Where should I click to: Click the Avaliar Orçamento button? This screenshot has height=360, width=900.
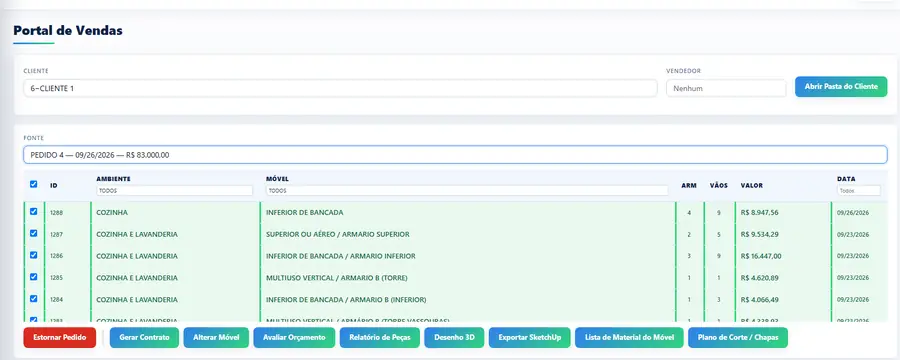coord(294,338)
